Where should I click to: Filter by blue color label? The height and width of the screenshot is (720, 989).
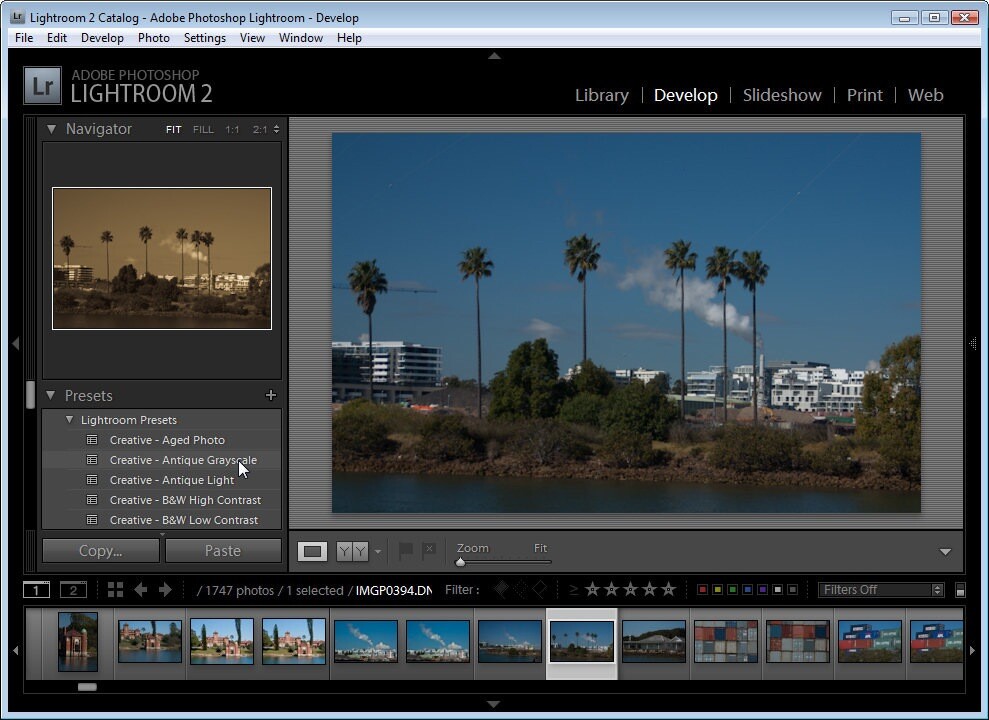tap(747, 589)
